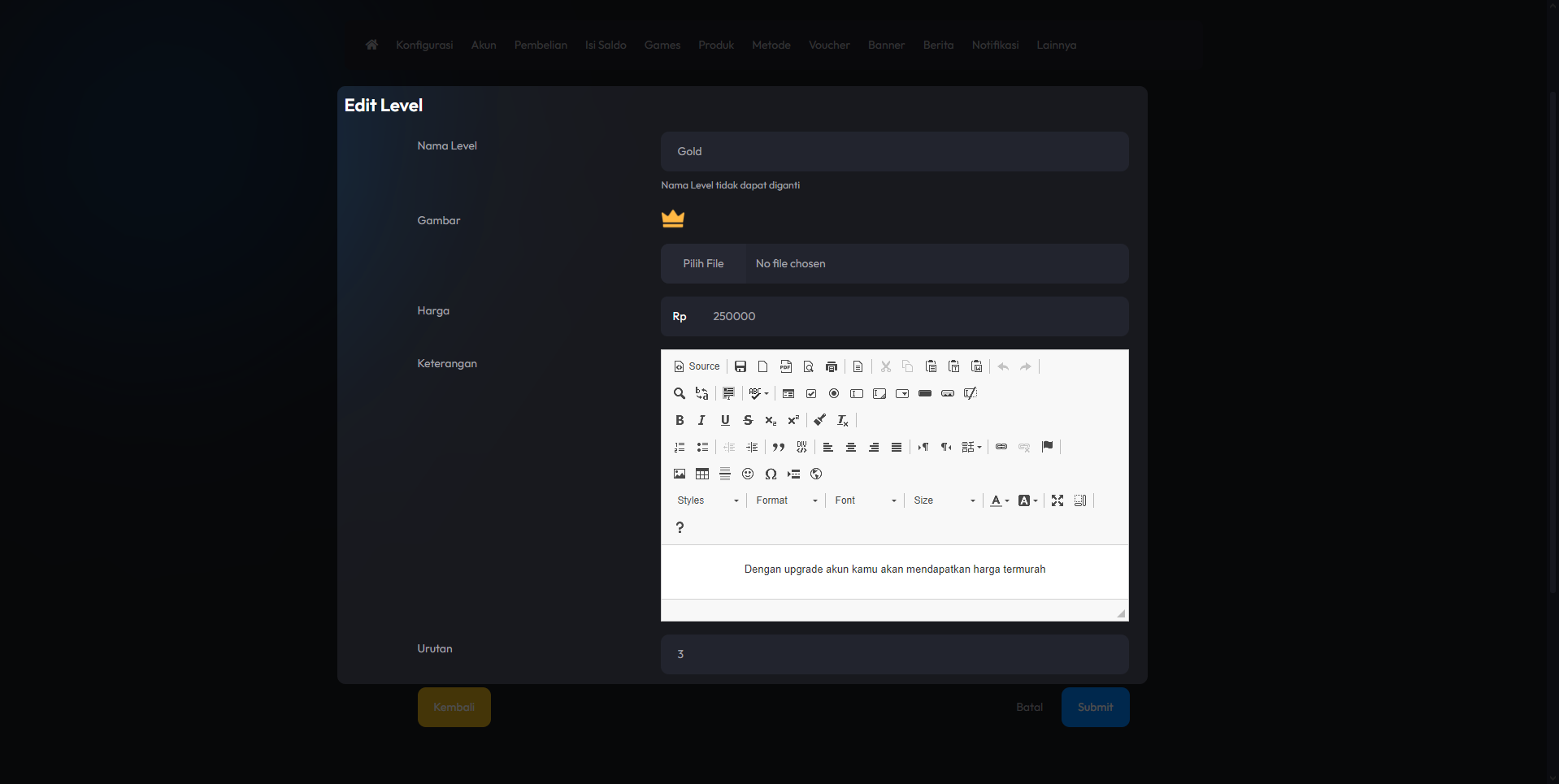Toggle Show Blocks in editor
Image resolution: width=1559 pixels, height=784 pixels.
(1080, 500)
